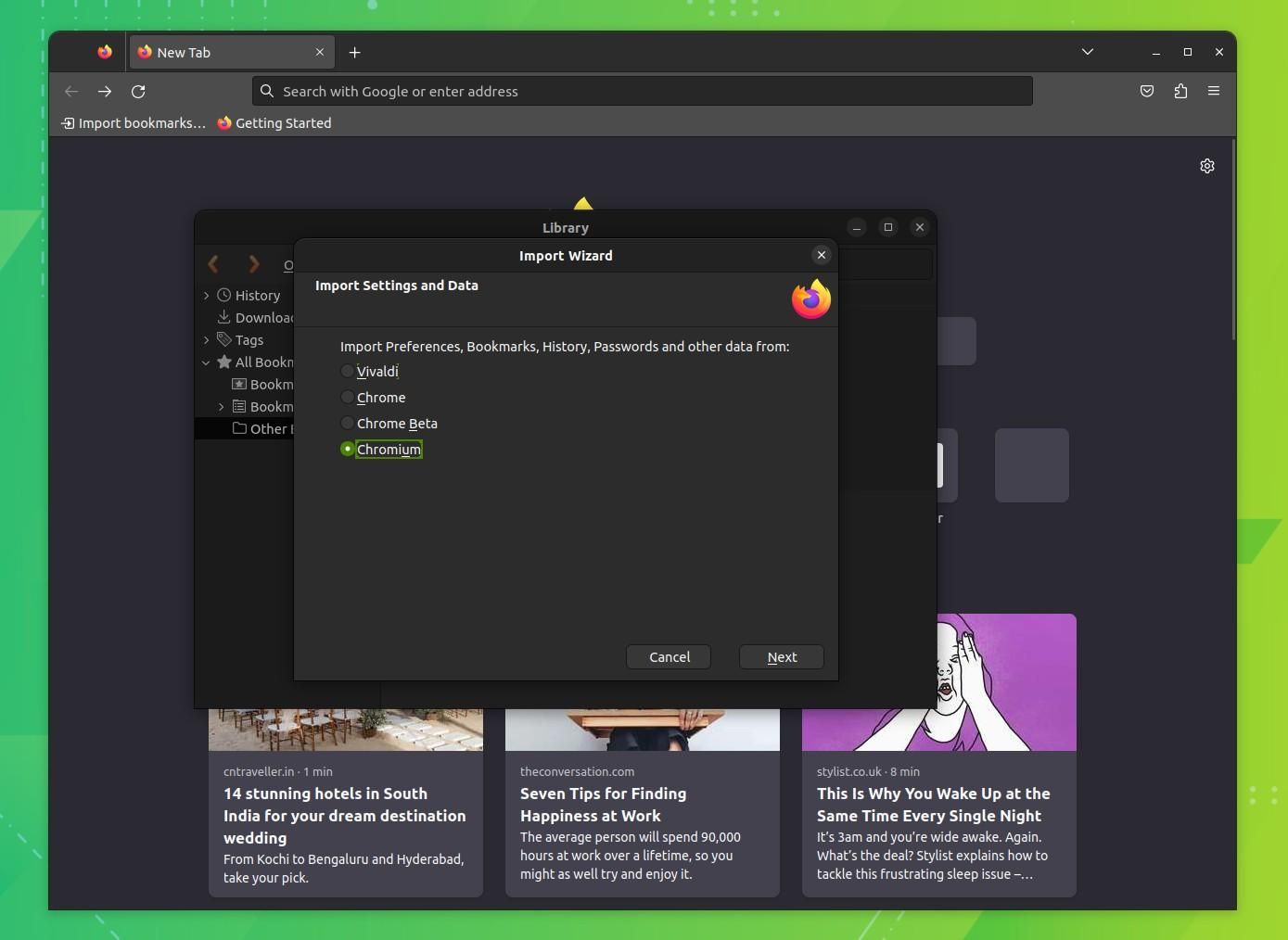
Task: Click Next in the Import Wizard
Action: [x=781, y=656]
